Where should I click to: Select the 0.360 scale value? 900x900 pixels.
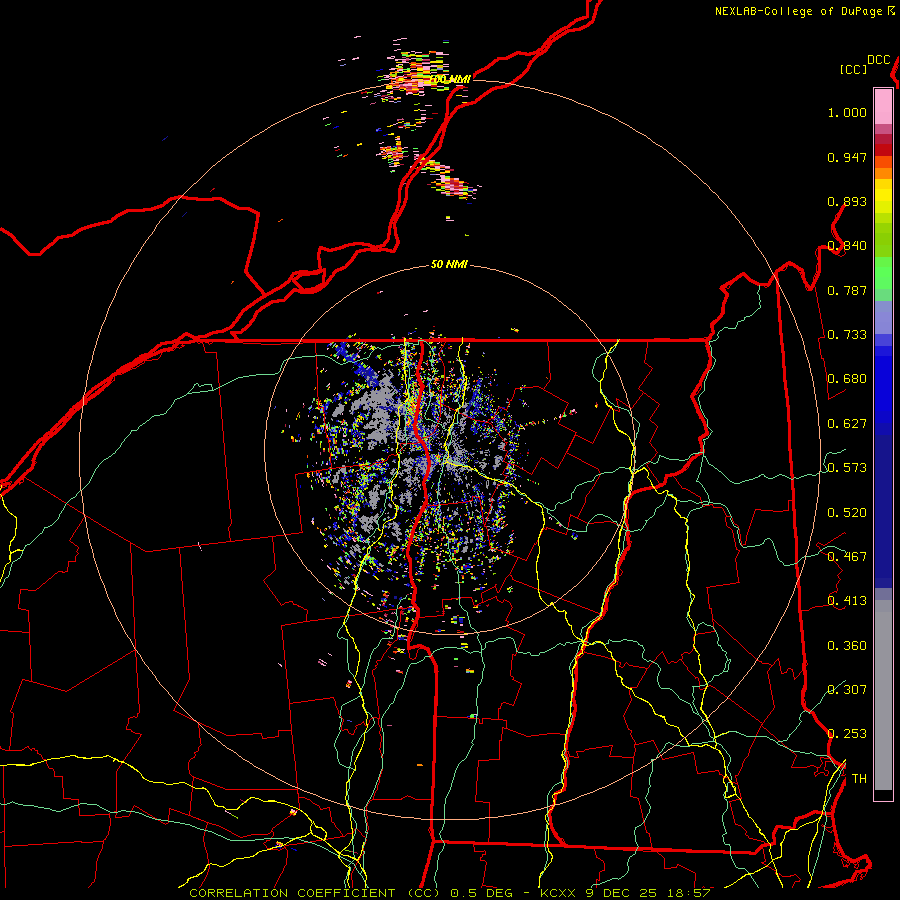pyautogui.click(x=847, y=646)
